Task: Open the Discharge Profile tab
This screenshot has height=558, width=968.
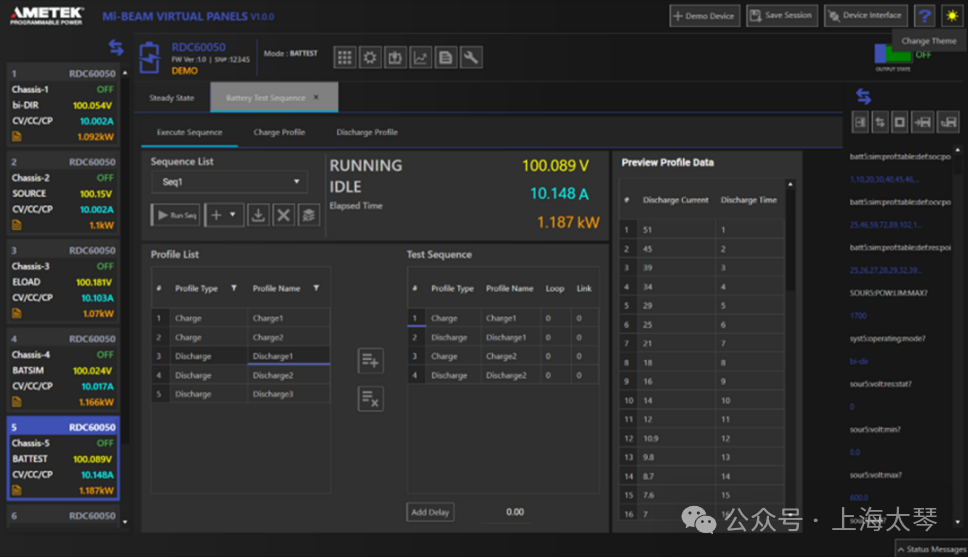Action: pos(367,132)
